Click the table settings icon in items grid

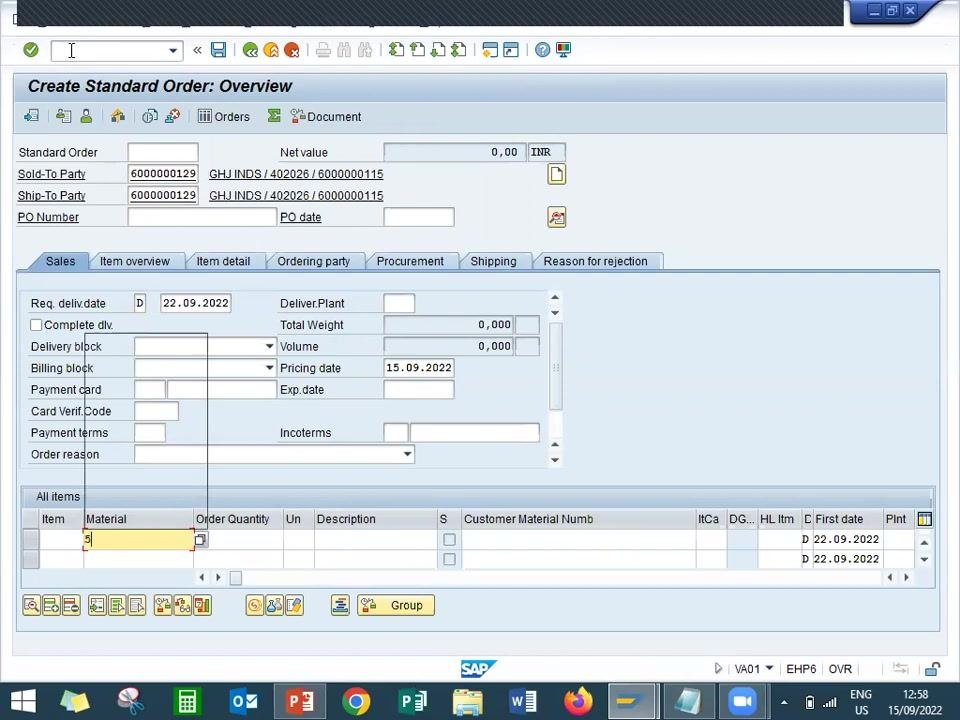click(x=924, y=519)
